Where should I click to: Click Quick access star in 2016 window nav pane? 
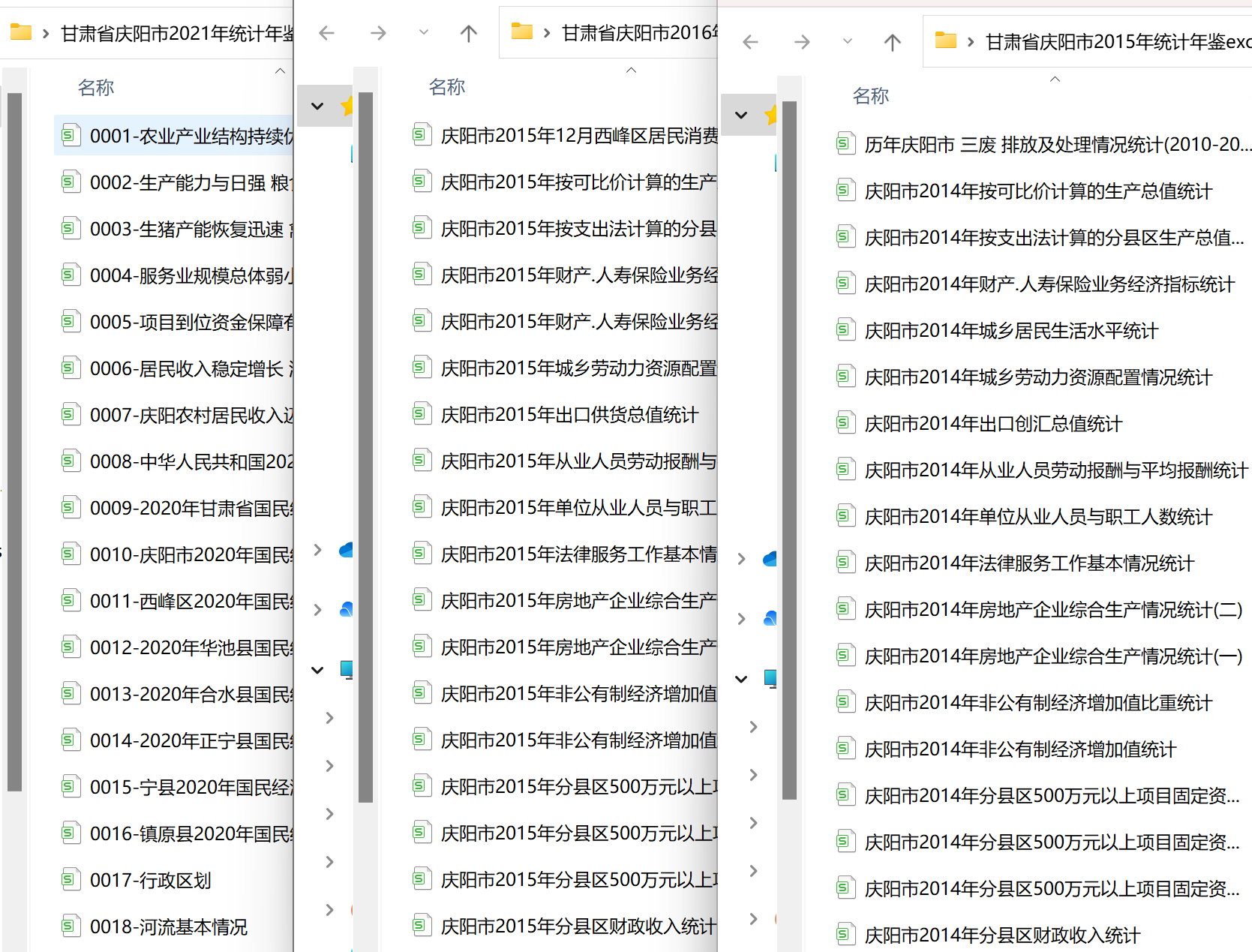(347, 106)
